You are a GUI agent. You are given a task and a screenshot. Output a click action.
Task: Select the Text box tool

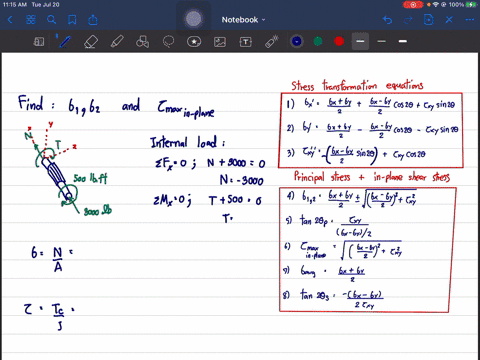tap(246, 42)
